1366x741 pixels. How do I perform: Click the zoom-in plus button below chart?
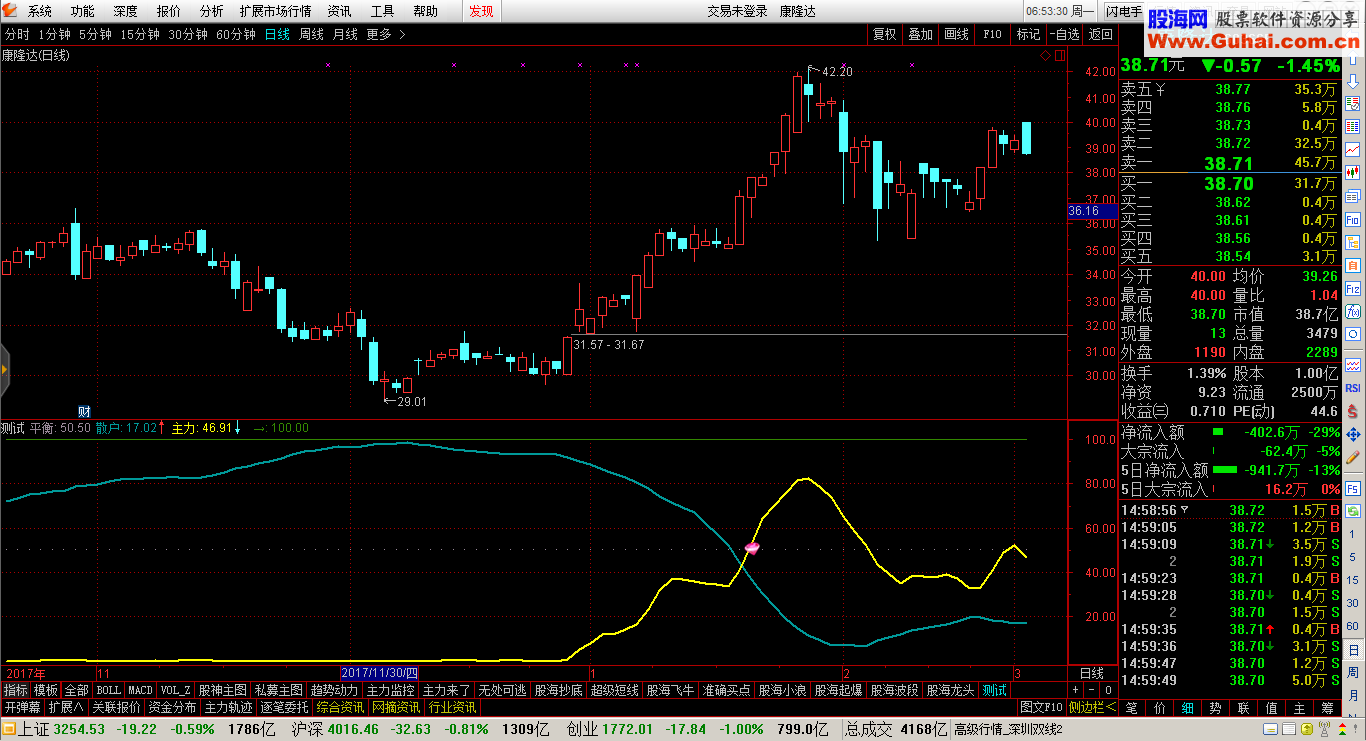1076,690
